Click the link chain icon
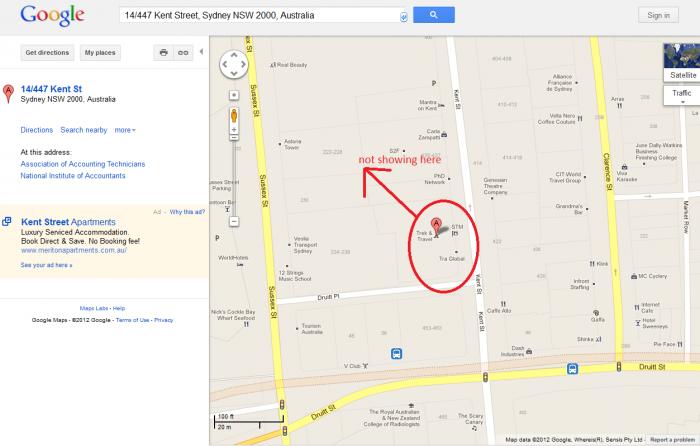700x446 pixels. coord(183,53)
